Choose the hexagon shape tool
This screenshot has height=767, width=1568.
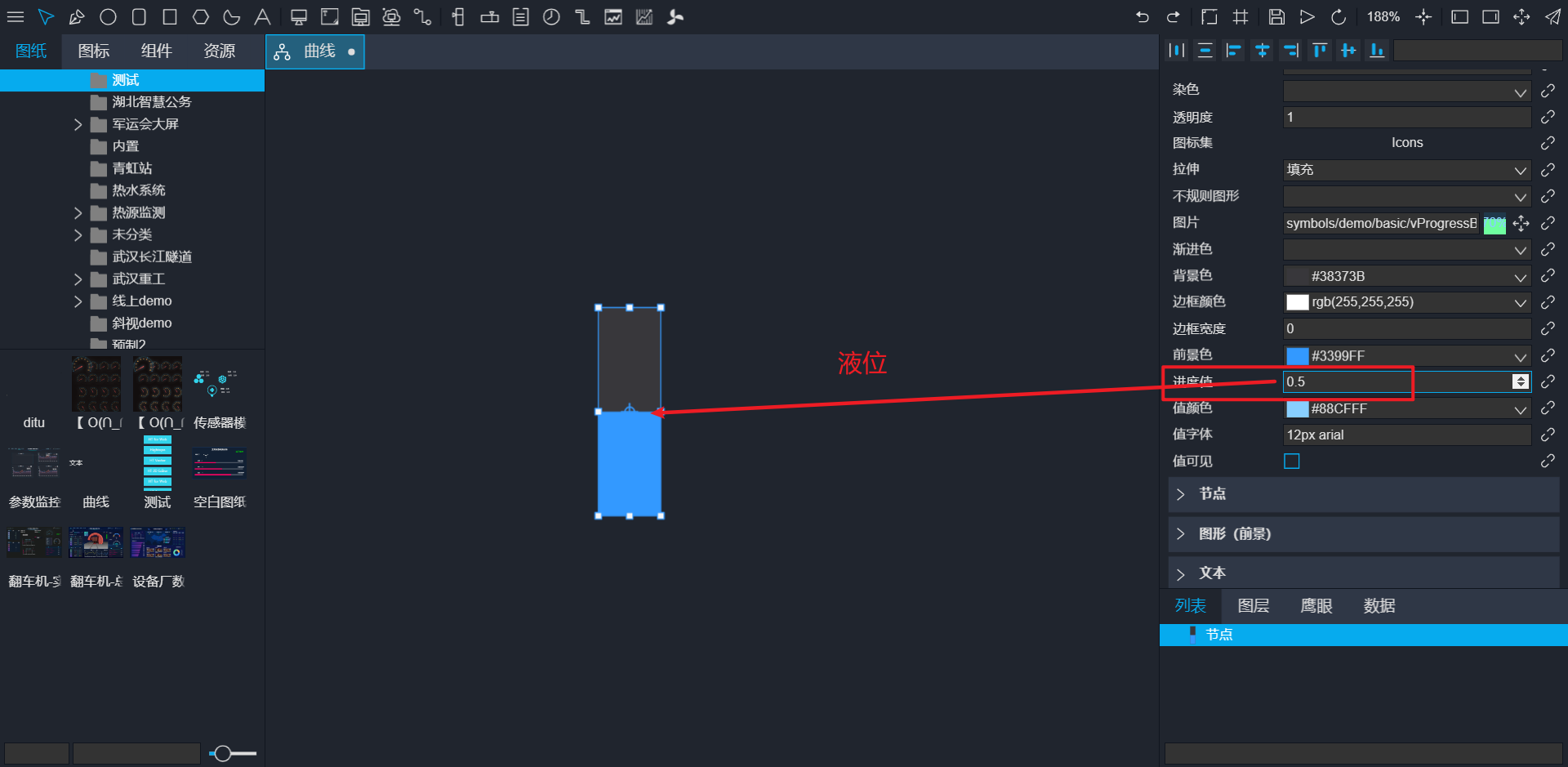201,17
